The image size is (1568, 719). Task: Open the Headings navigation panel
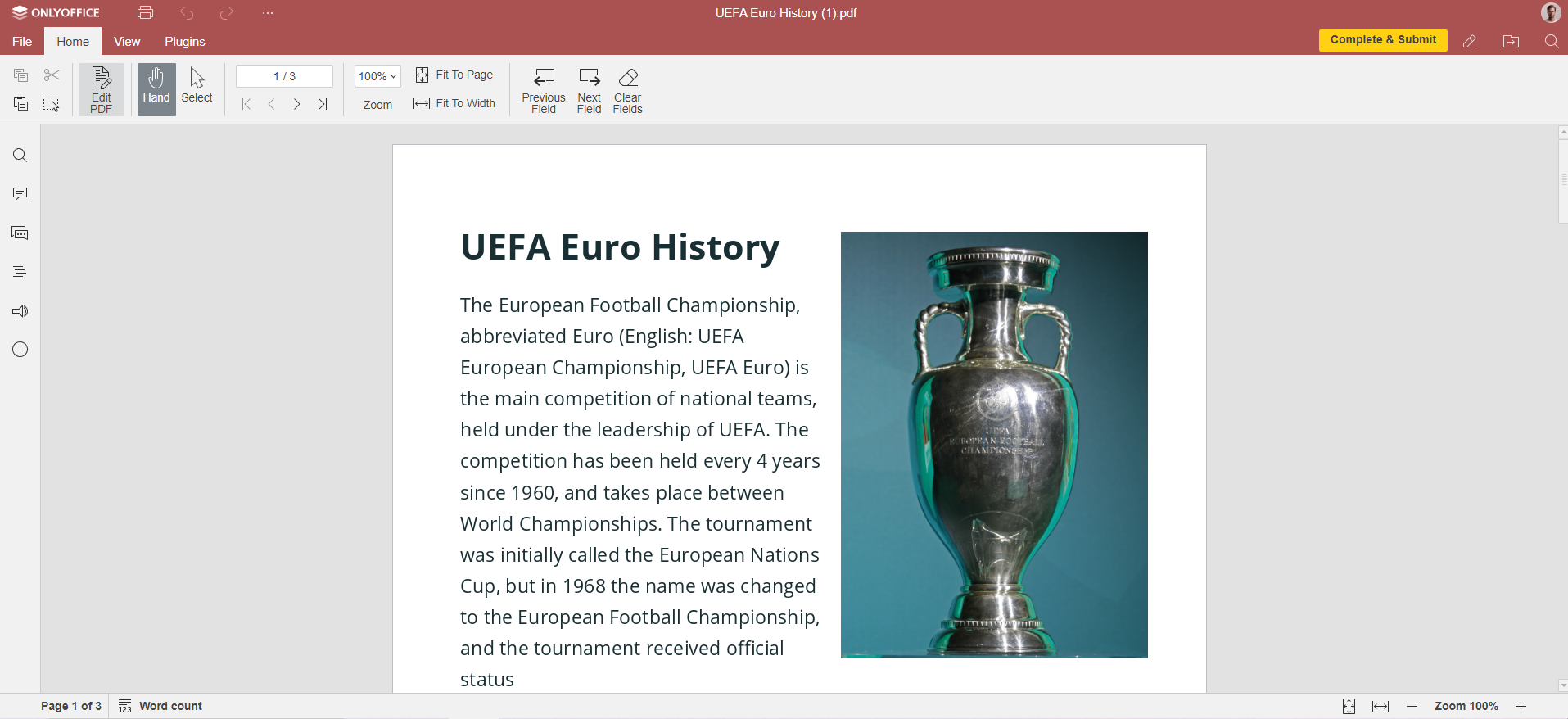coord(20,272)
